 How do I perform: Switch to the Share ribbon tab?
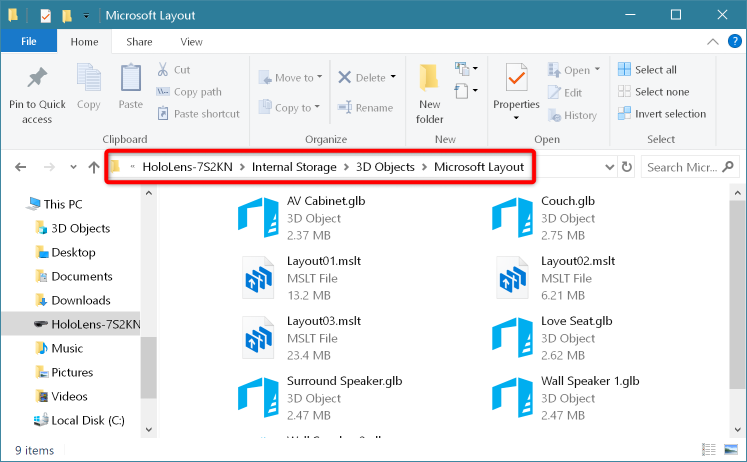click(x=139, y=42)
